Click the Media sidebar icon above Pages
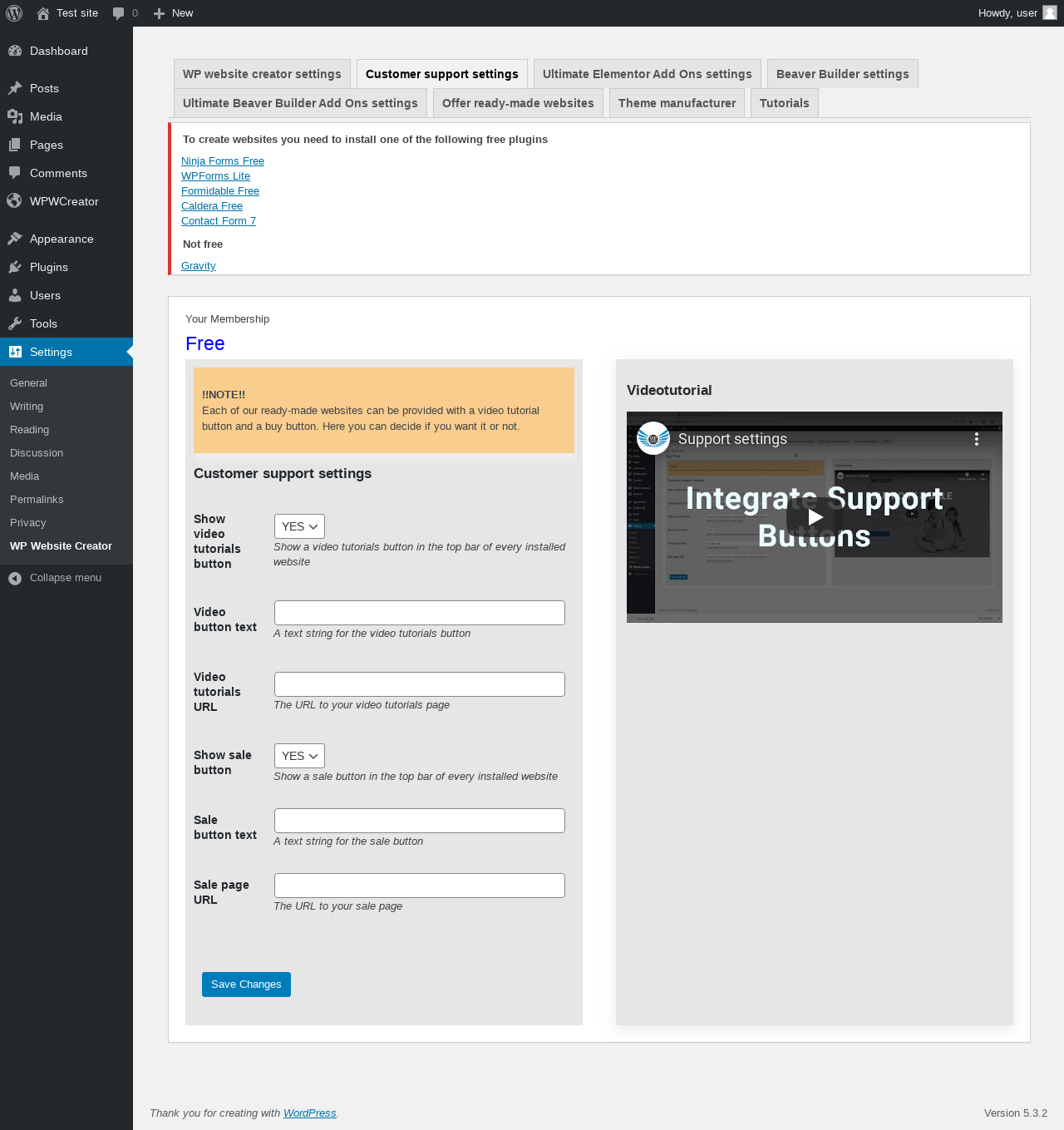 click(x=15, y=116)
